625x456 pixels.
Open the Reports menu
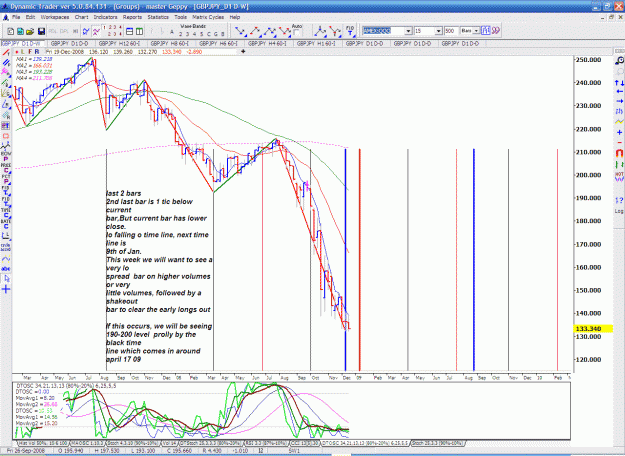132,17
